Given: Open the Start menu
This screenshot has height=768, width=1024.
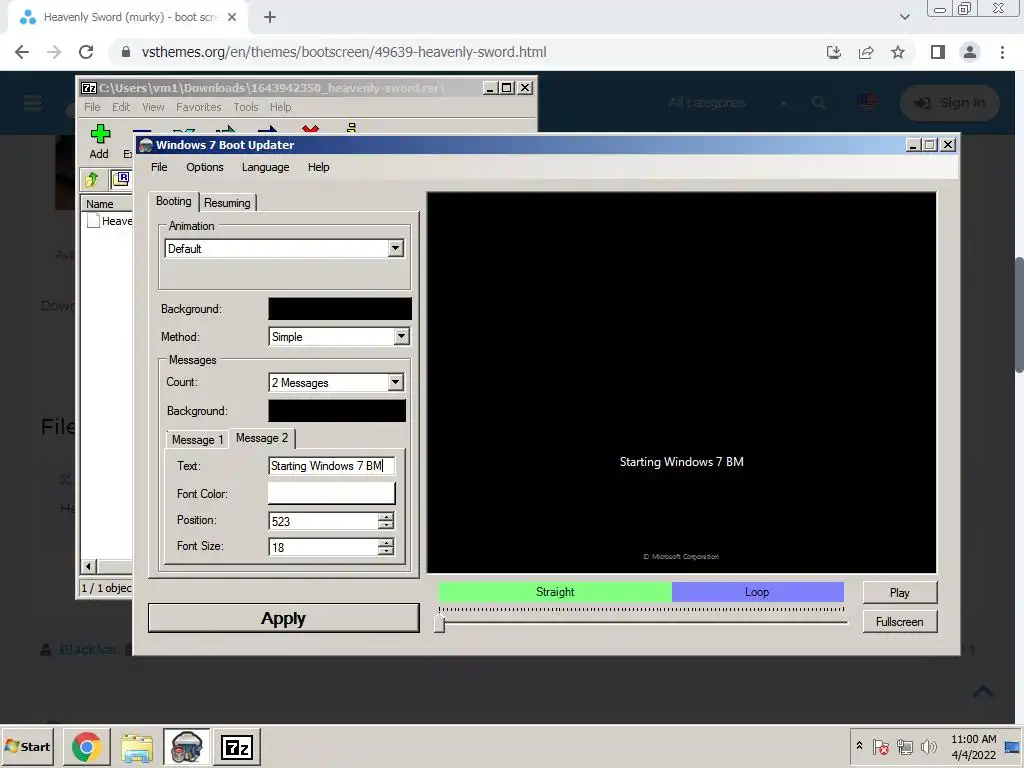Looking at the screenshot, I should [28, 746].
